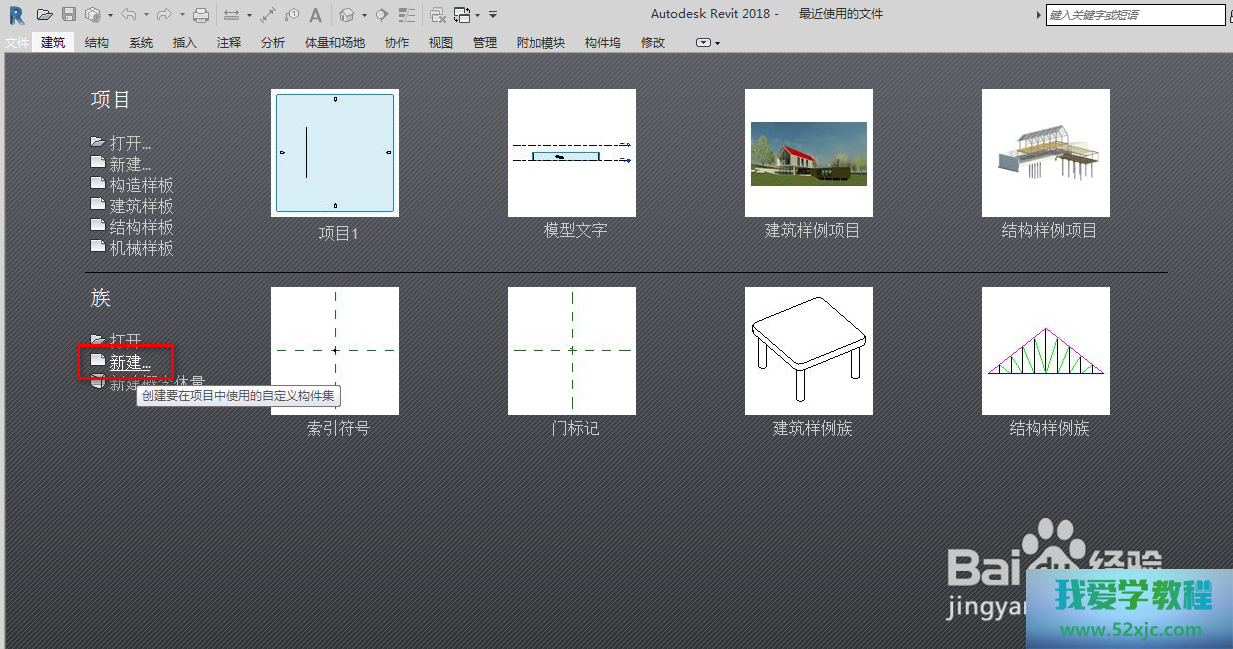Switch to the 结构 ribbon tab
Image resolution: width=1233 pixels, height=649 pixels.
click(x=97, y=43)
